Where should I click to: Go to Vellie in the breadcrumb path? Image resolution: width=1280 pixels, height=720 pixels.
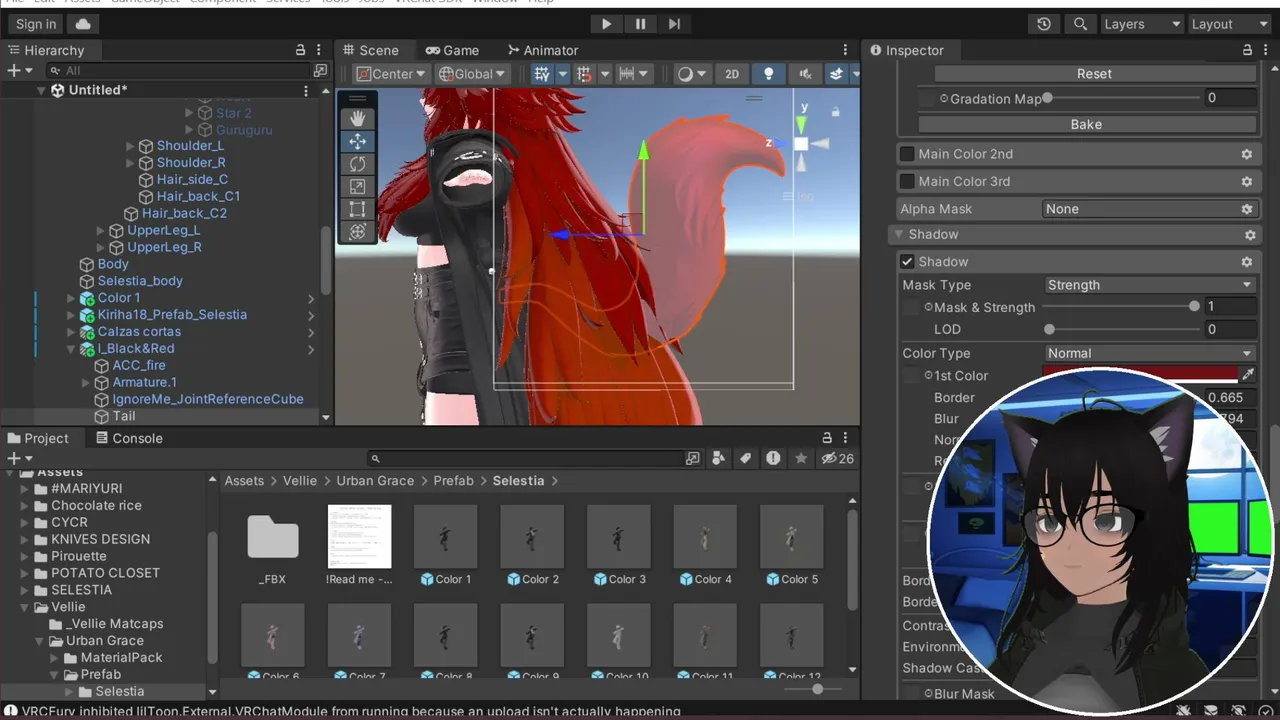300,481
